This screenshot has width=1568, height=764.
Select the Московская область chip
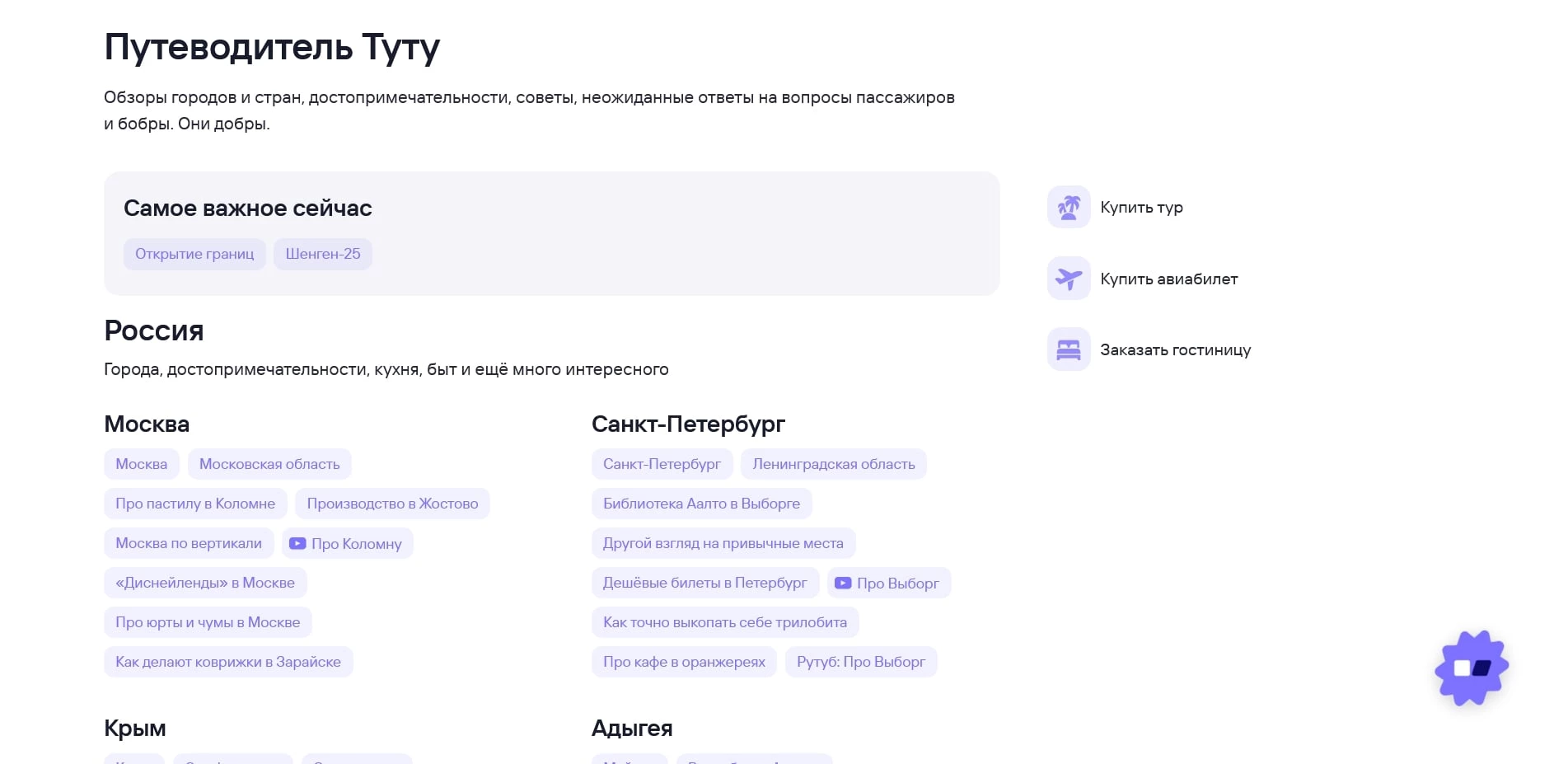pyautogui.click(x=269, y=464)
